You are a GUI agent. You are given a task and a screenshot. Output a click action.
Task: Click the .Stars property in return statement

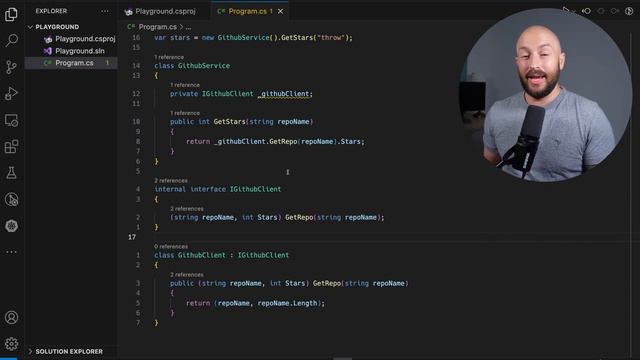point(351,142)
